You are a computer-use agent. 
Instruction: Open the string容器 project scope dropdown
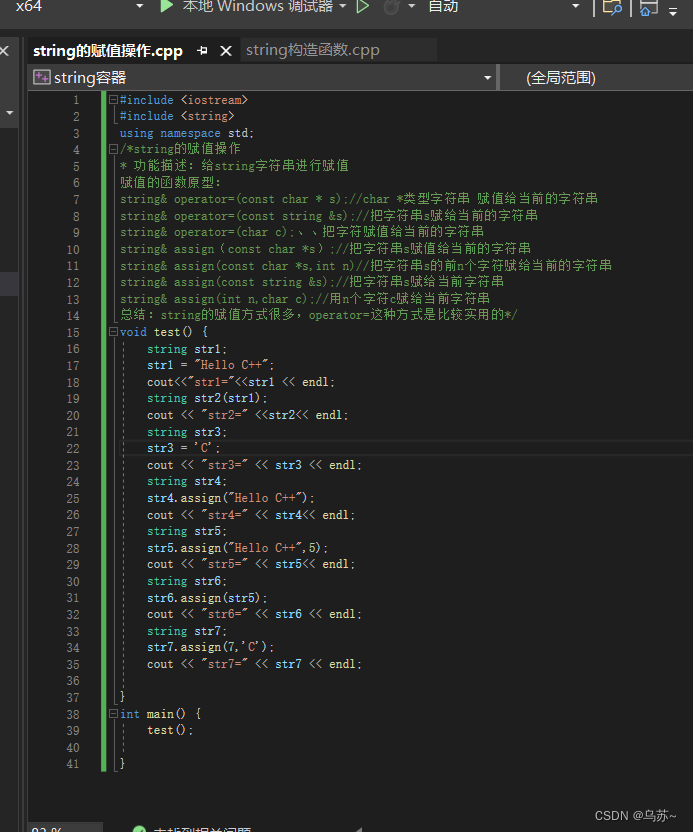tap(488, 78)
